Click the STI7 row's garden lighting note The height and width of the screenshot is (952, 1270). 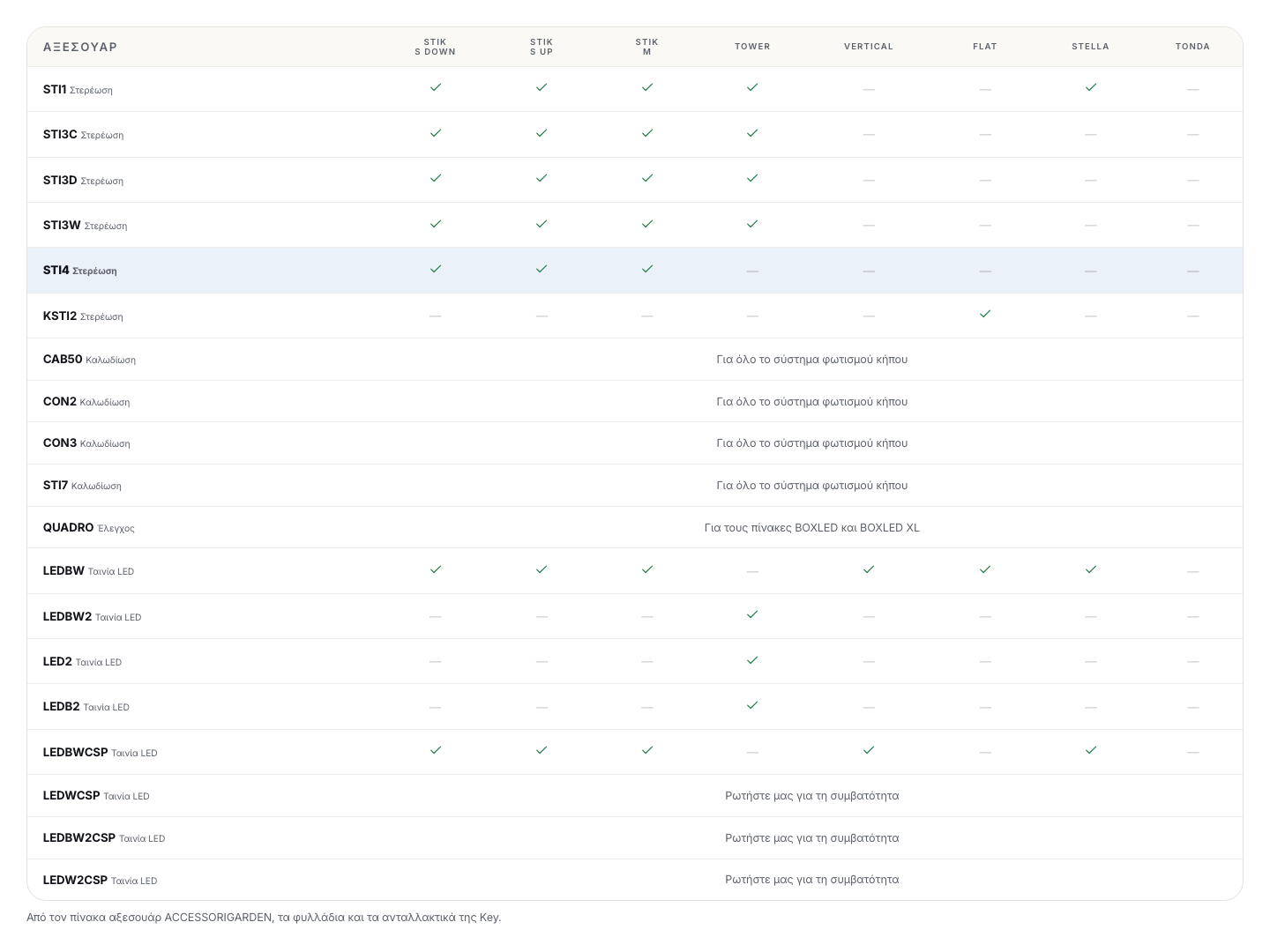(812, 486)
